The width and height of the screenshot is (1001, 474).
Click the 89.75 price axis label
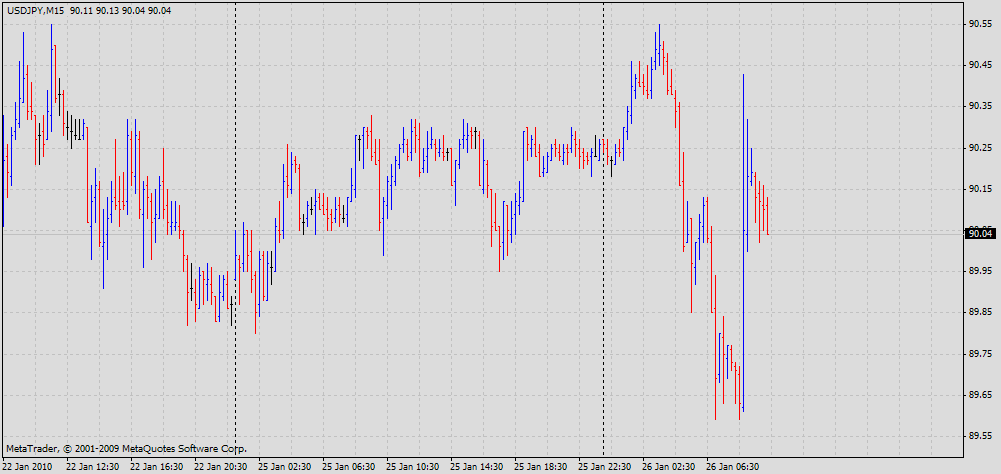click(x=980, y=354)
